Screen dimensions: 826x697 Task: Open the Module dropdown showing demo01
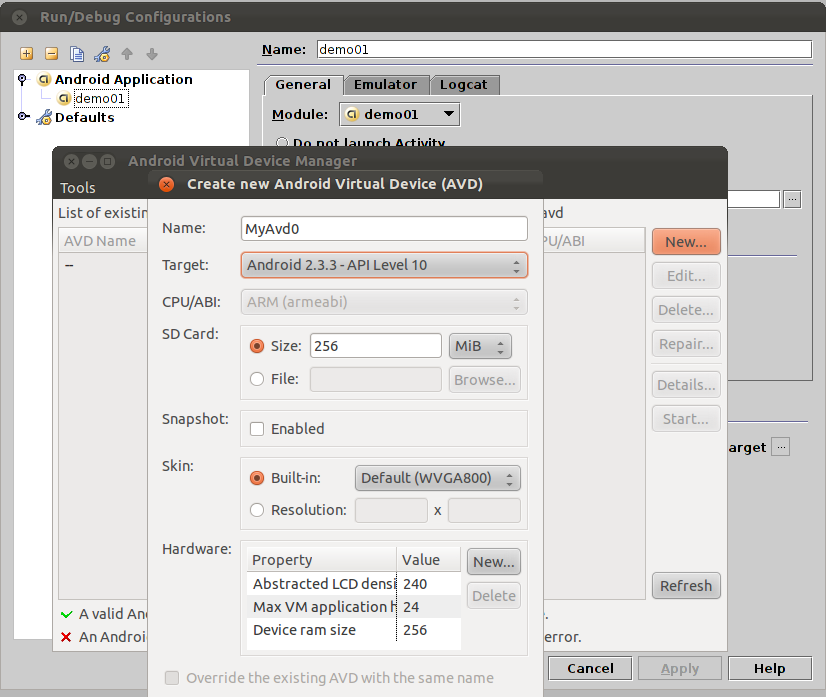click(399, 114)
